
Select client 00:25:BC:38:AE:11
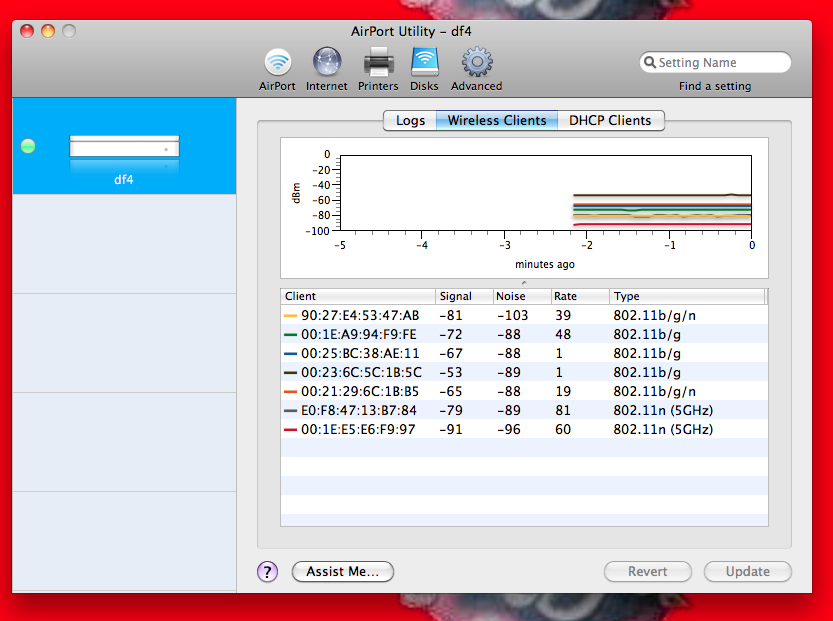[x=524, y=353]
